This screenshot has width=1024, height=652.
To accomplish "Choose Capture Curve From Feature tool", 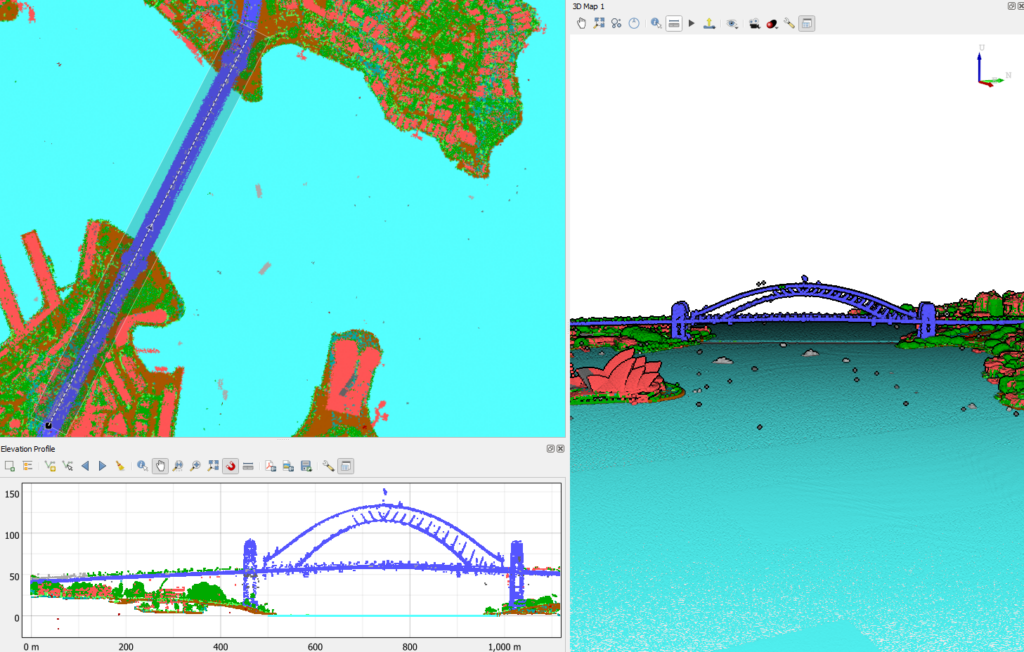I will point(67,466).
